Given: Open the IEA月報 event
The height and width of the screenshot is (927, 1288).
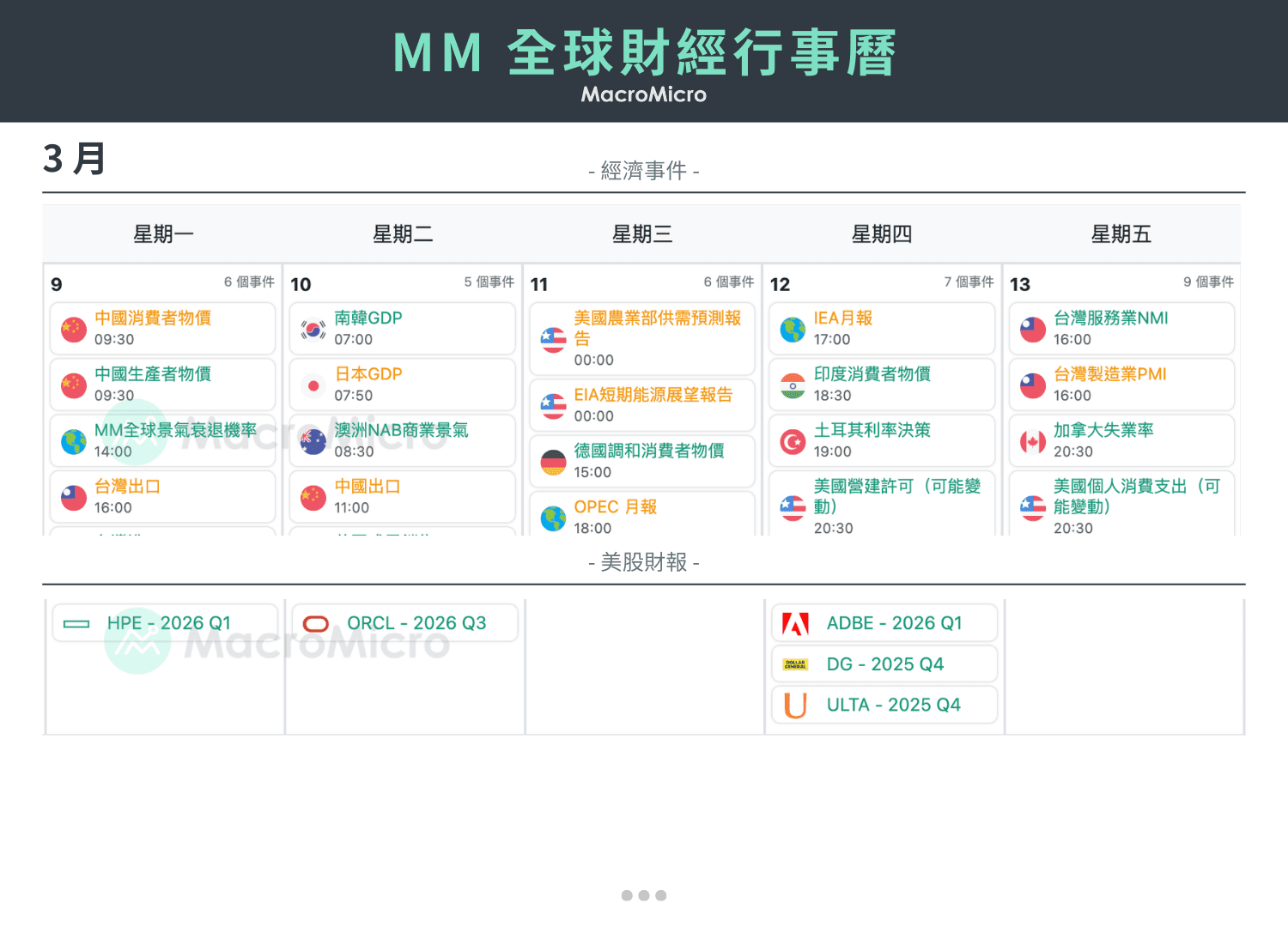Looking at the screenshot, I should [x=882, y=329].
